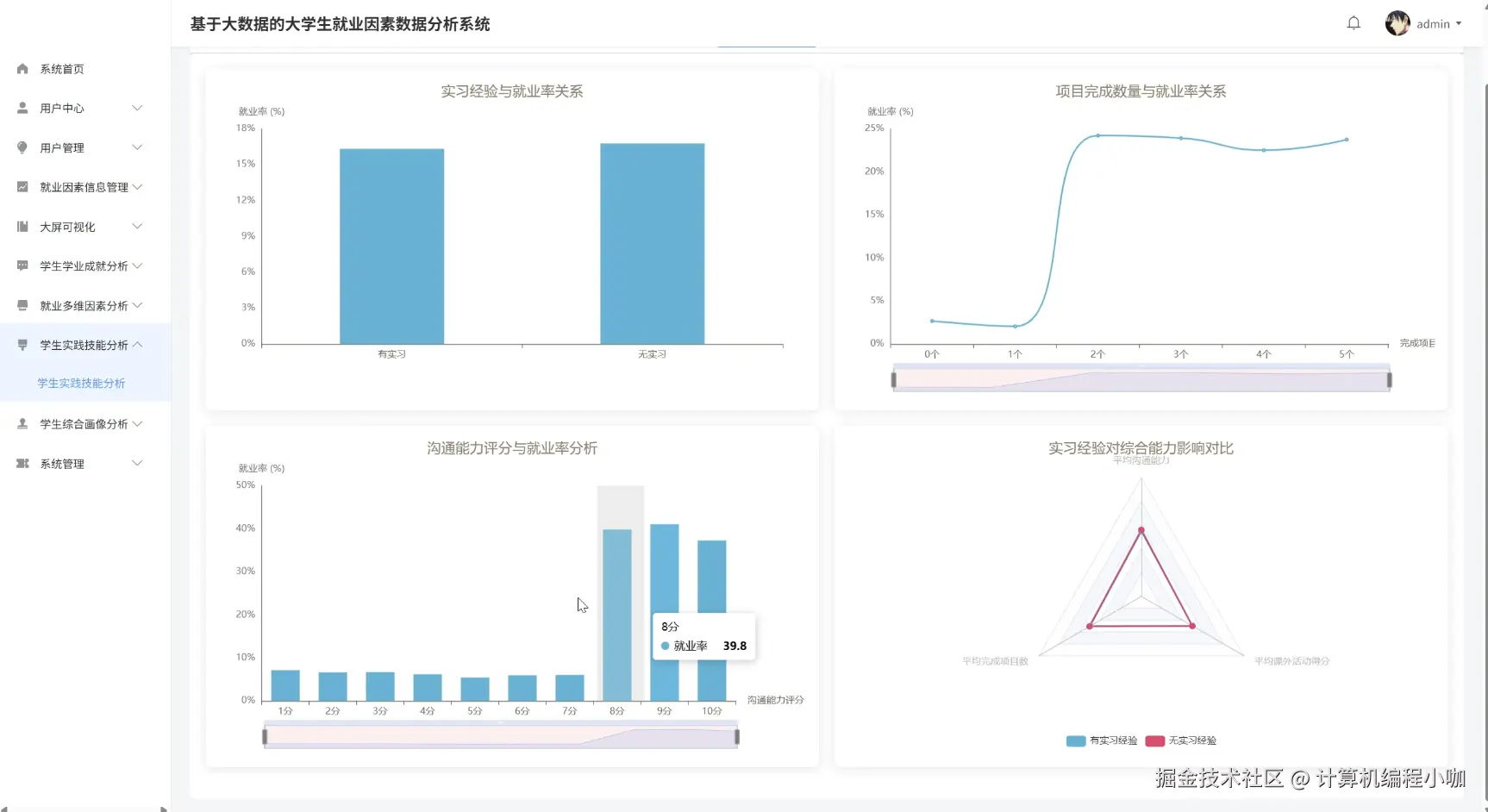Open notifications bell icon
The height and width of the screenshot is (812, 1488).
click(1354, 23)
